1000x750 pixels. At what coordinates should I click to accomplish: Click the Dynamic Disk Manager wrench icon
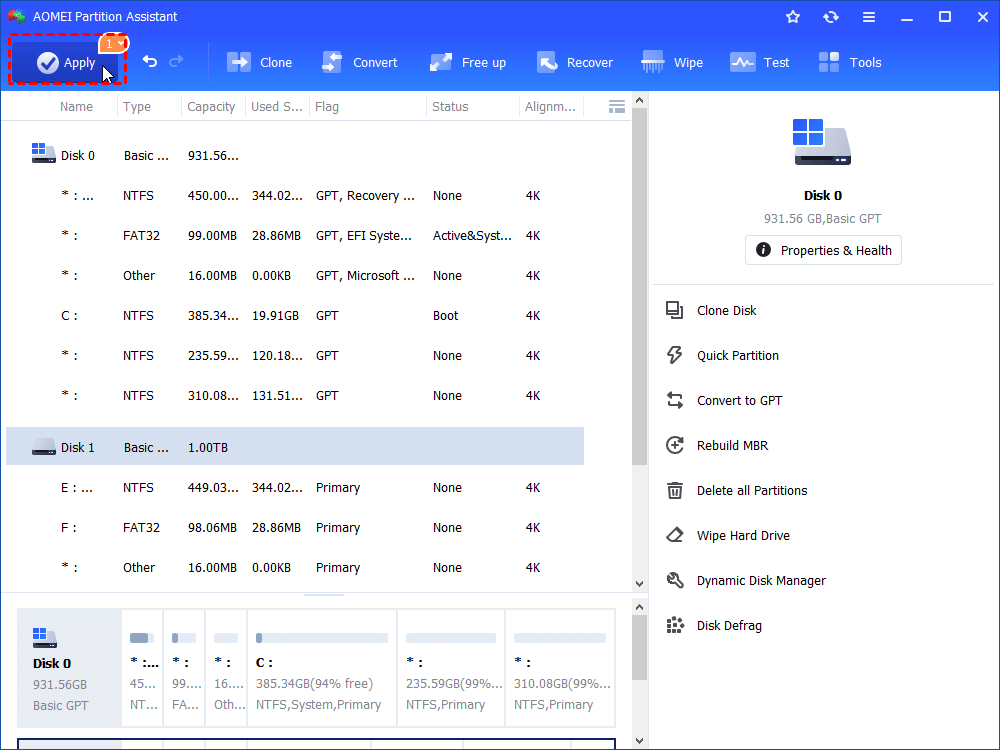(675, 580)
